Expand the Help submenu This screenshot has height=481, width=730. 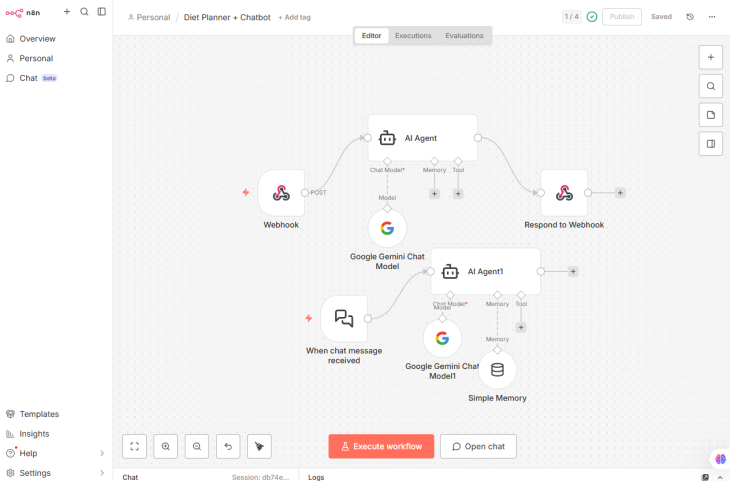click(101, 453)
